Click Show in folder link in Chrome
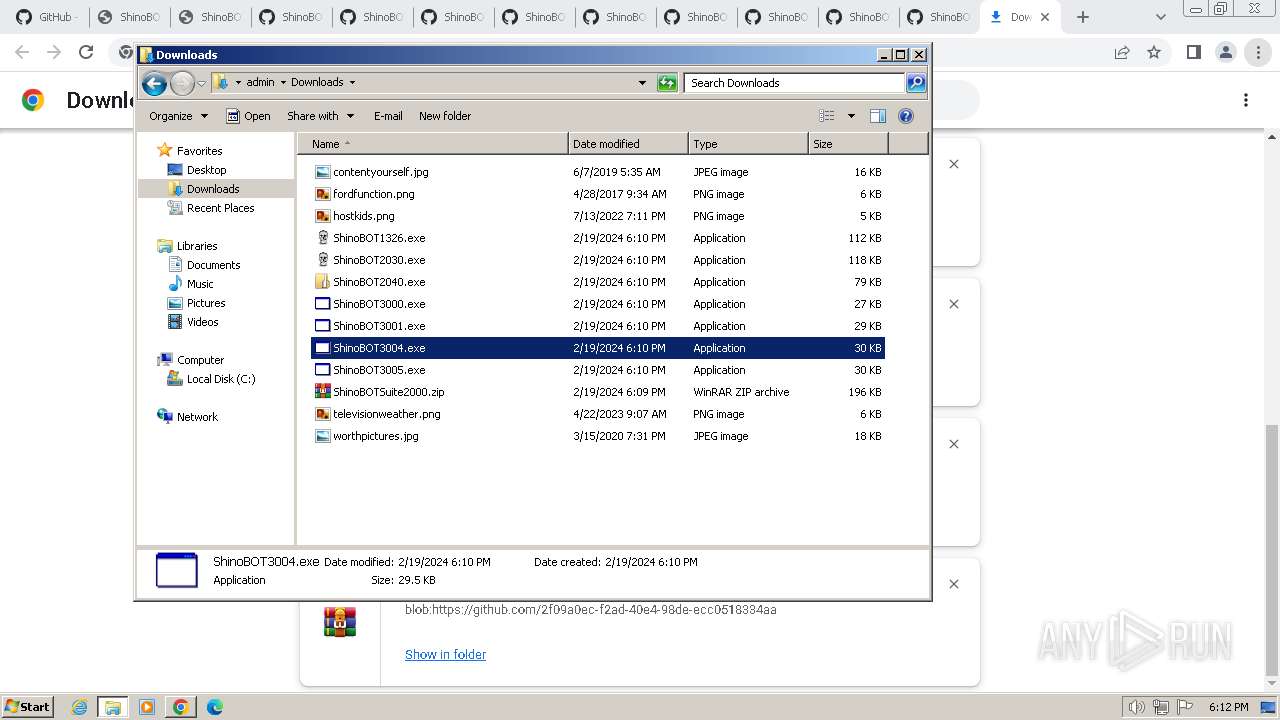 pos(445,654)
